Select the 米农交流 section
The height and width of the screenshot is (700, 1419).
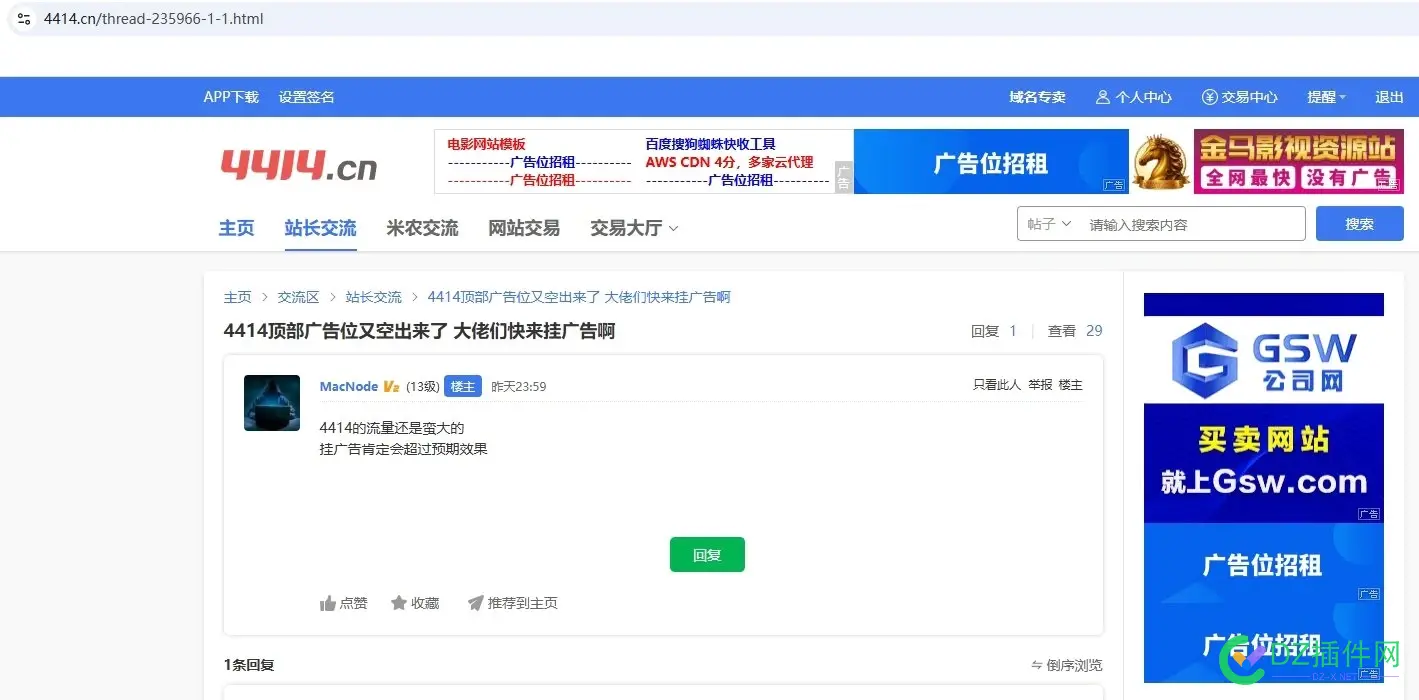(422, 227)
